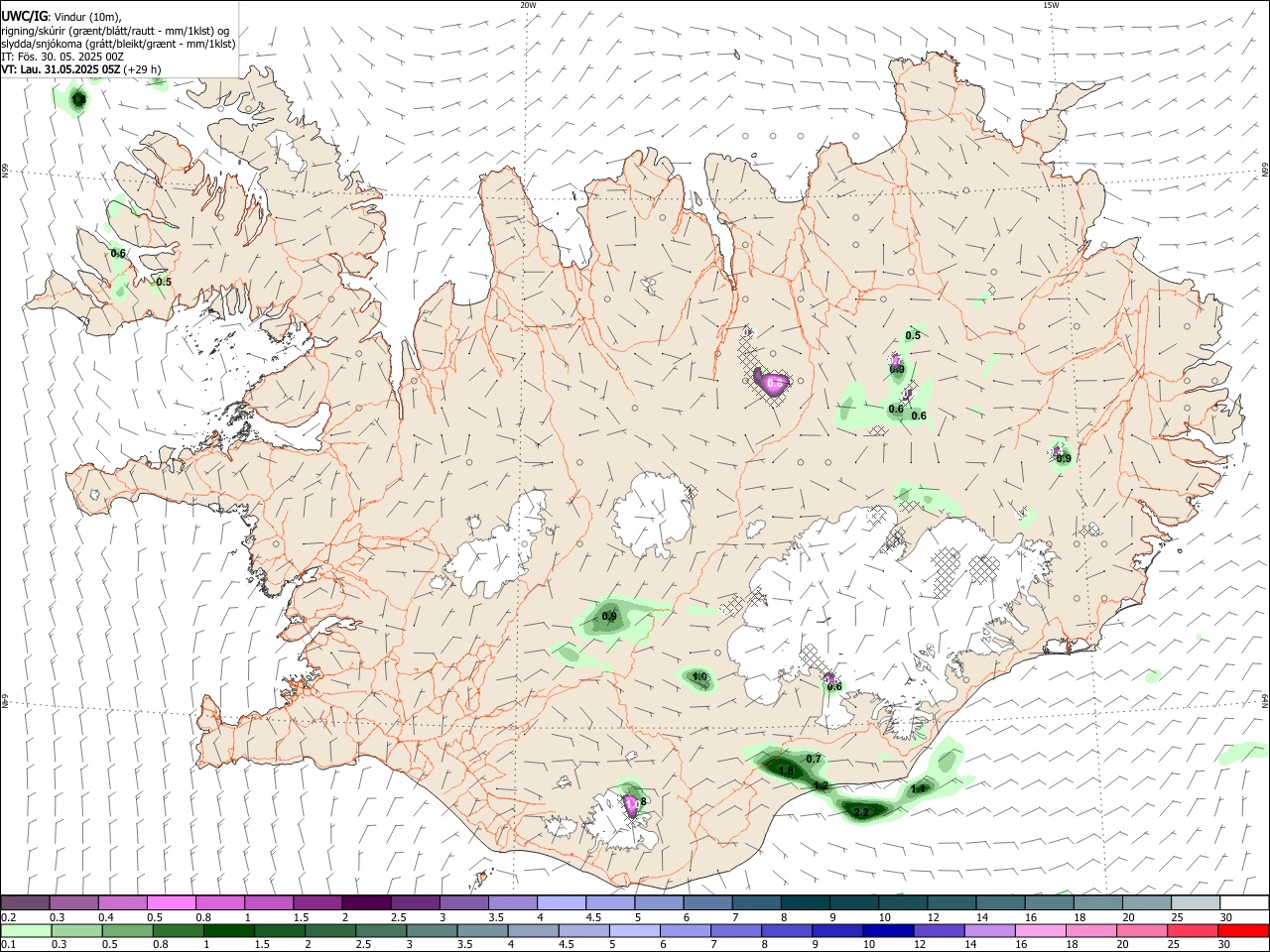Viewport: 1270px width, 952px height.
Task: Click the '15W' longitude label
Action: [x=1051, y=5]
